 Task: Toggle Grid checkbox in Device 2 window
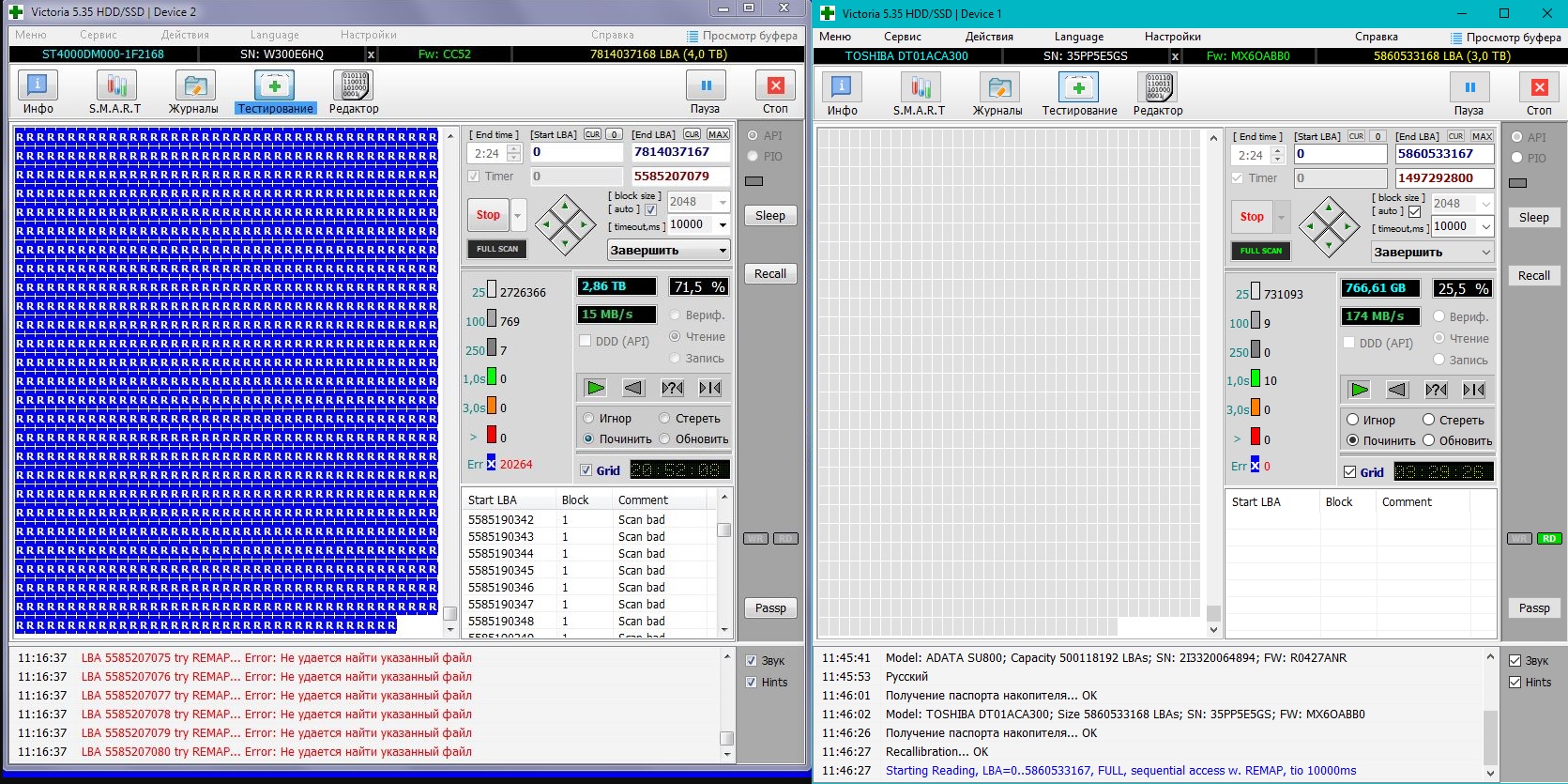pyautogui.click(x=586, y=470)
